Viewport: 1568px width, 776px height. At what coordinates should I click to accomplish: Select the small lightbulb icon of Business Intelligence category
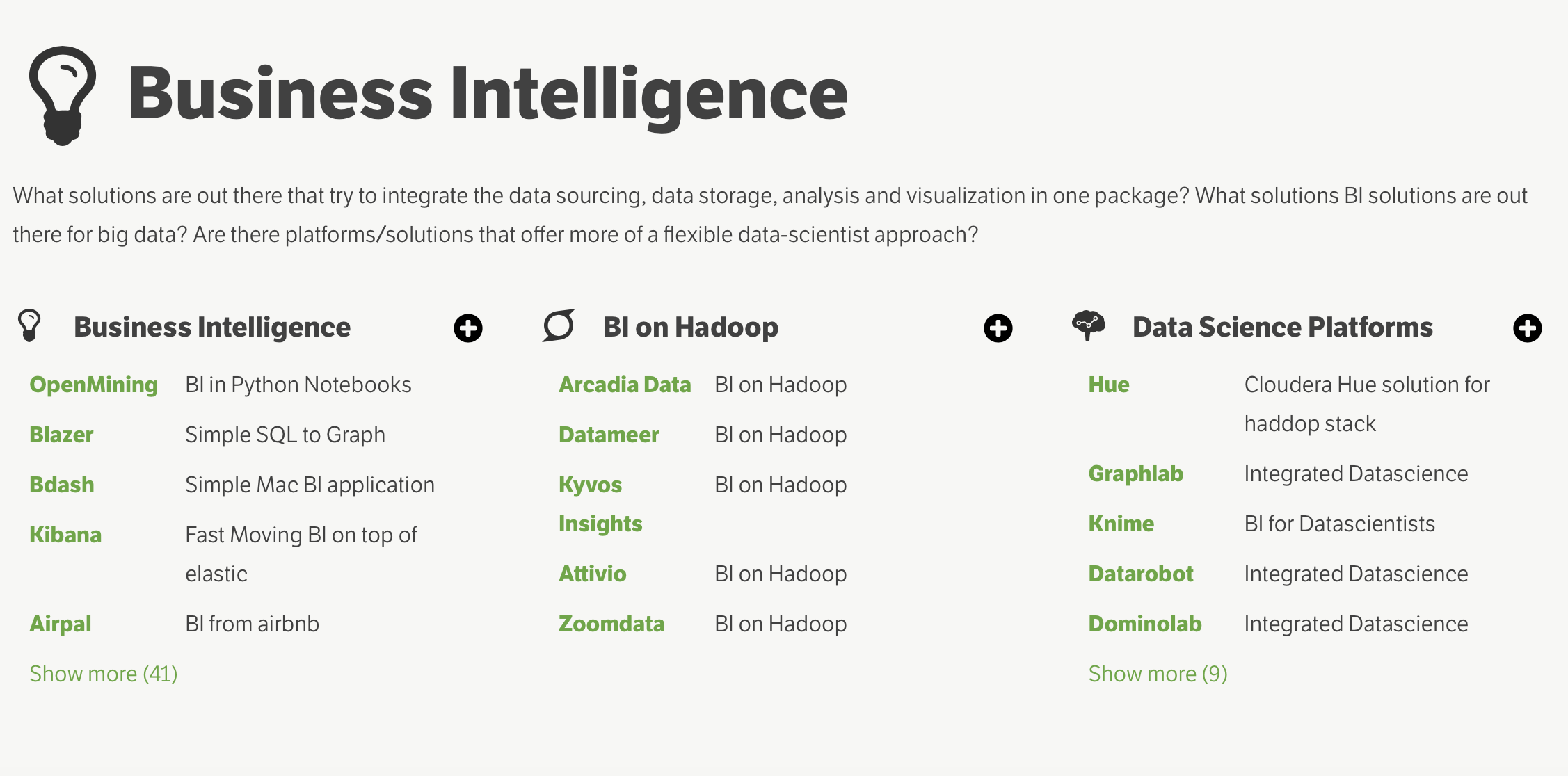pyautogui.click(x=31, y=325)
